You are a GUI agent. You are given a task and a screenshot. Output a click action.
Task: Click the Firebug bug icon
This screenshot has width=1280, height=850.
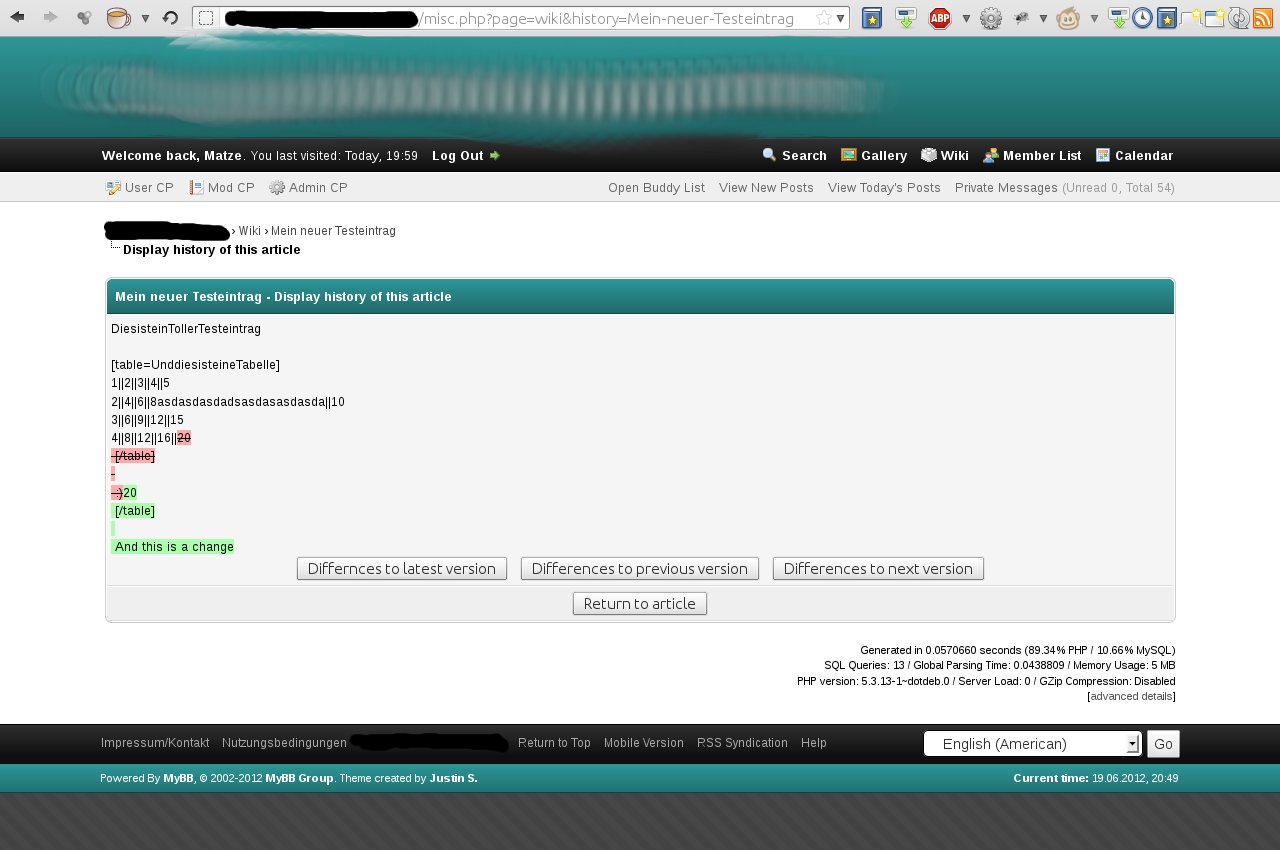(1021, 18)
